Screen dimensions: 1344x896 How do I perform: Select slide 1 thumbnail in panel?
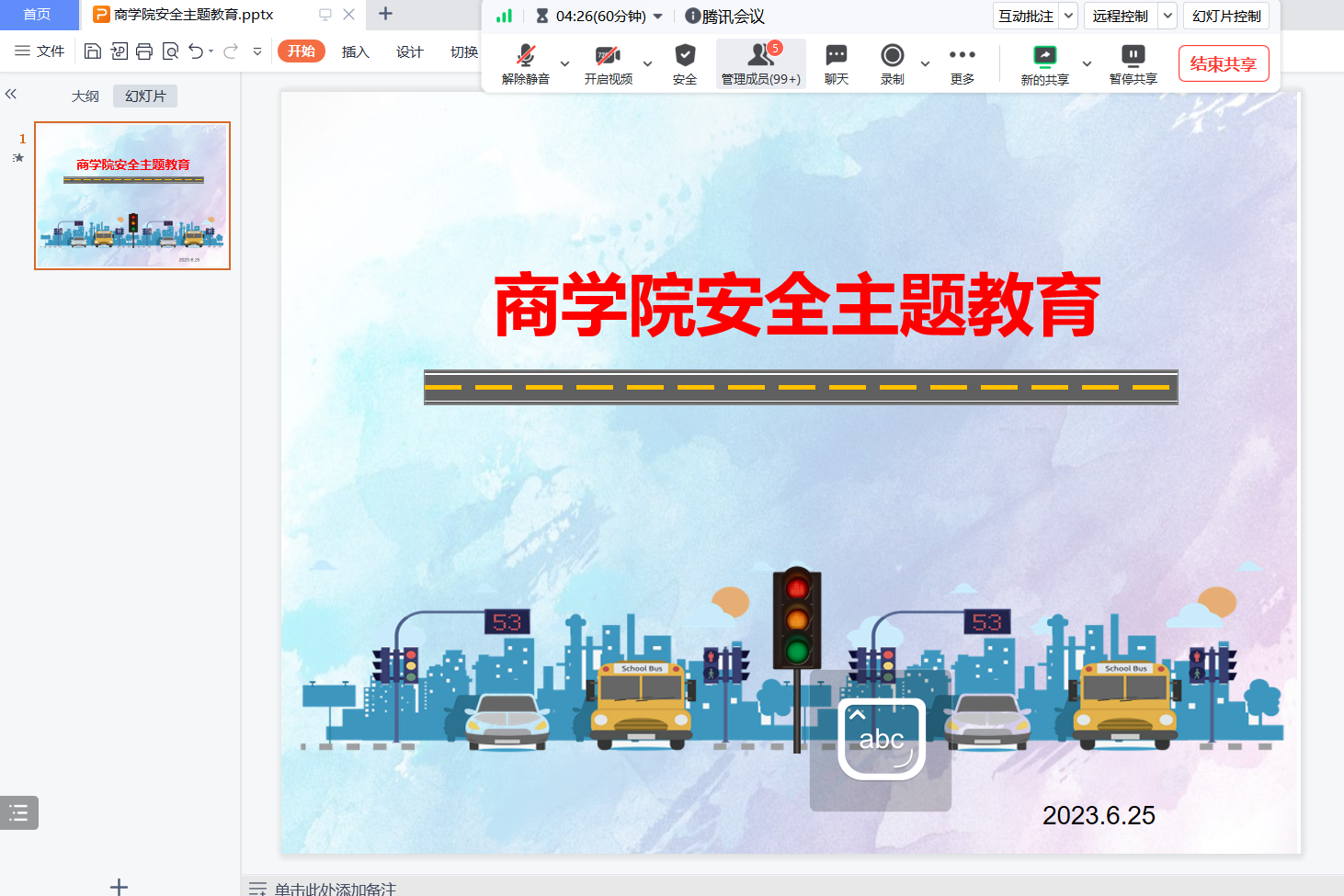point(132,196)
